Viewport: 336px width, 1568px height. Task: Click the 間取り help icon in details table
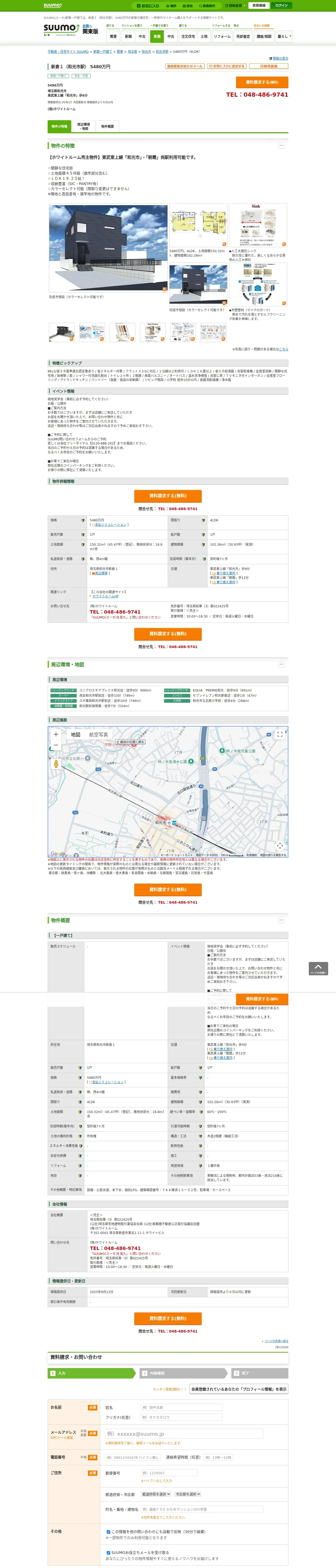[x=203, y=520]
